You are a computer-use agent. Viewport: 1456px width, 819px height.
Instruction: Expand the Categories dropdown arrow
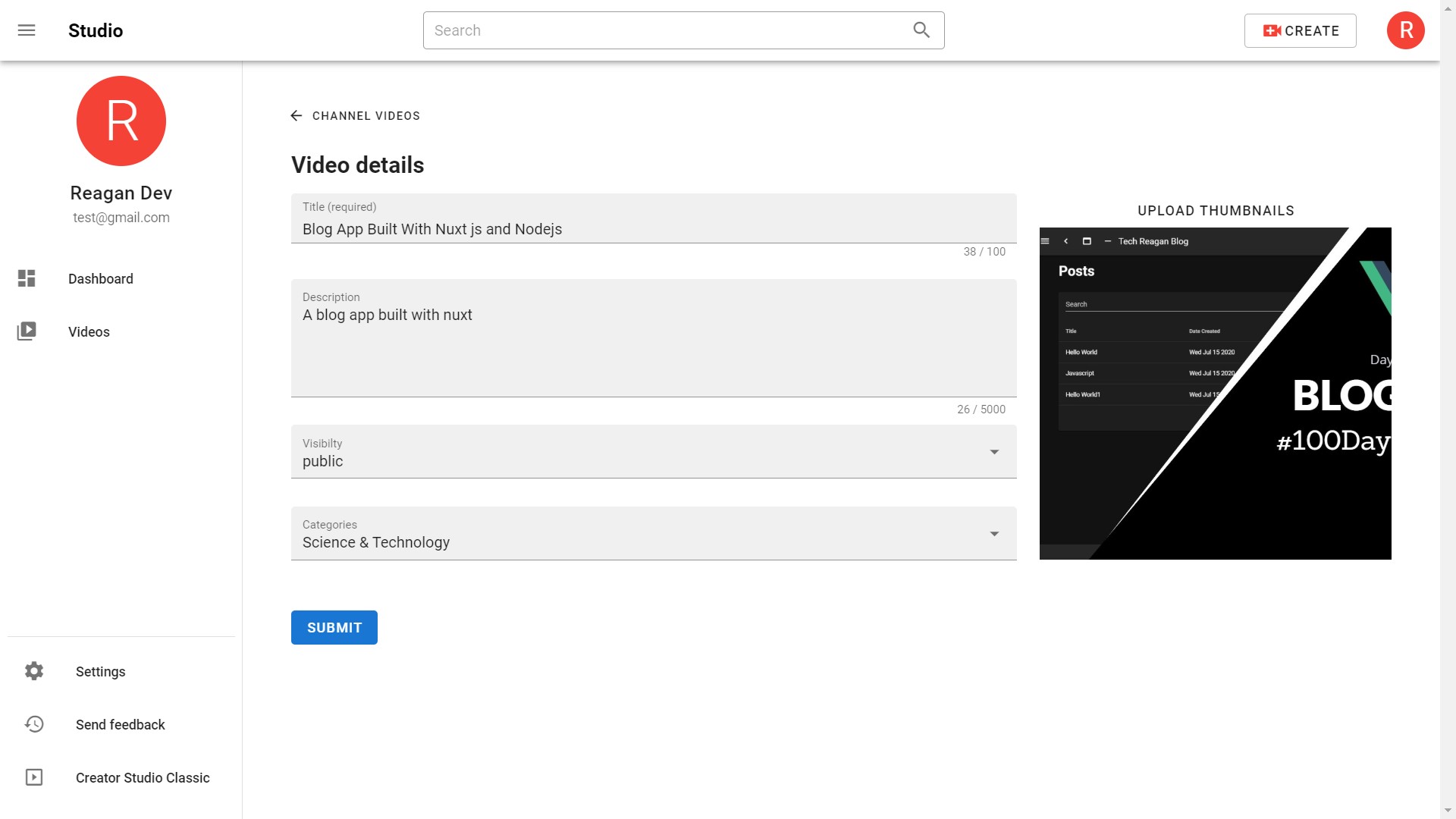click(994, 534)
